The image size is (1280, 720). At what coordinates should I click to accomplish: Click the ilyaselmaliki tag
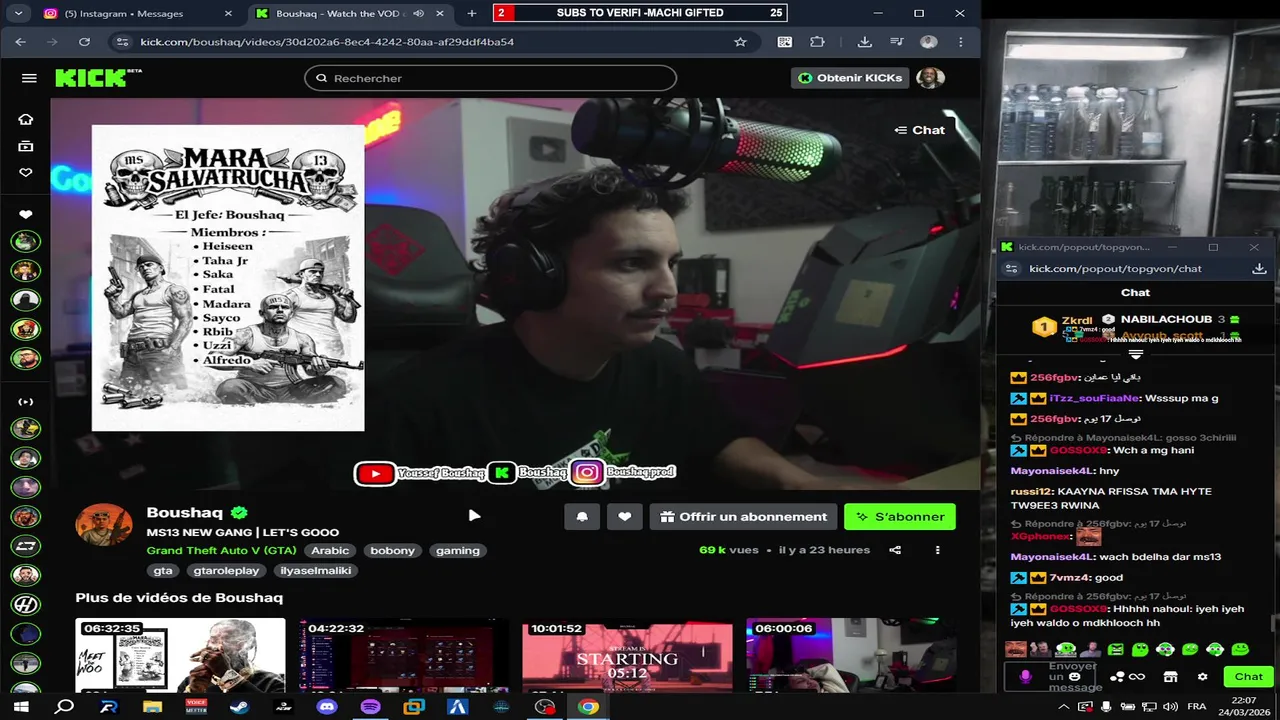pyautogui.click(x=315, y=571)
